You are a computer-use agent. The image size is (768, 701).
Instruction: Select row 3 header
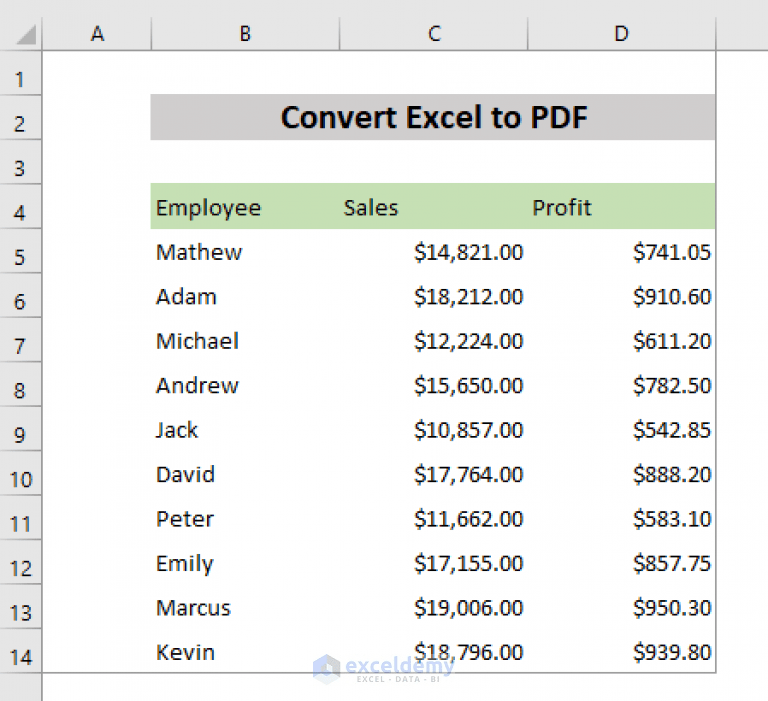(x=21, y=162)
